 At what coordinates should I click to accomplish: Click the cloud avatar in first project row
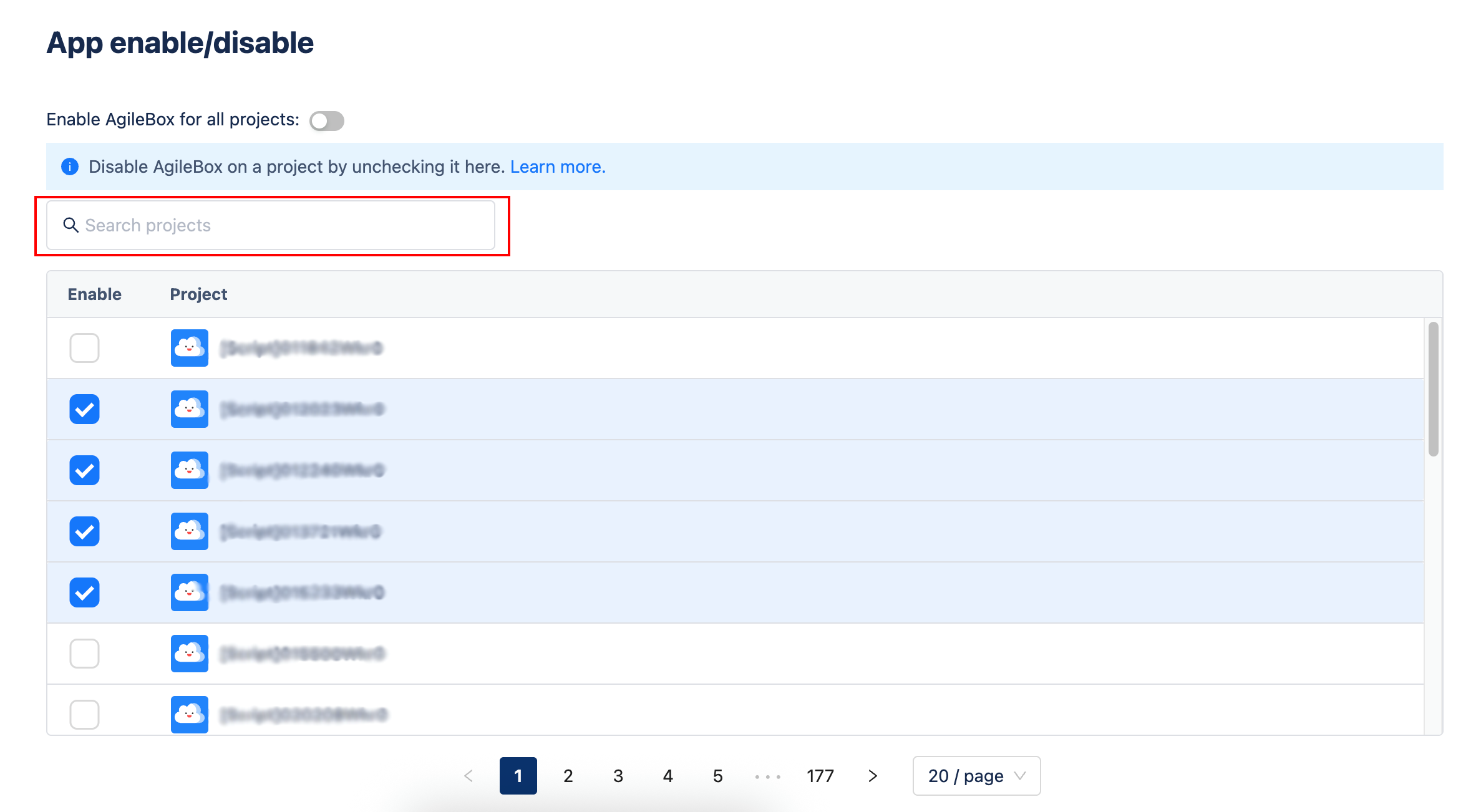click(190, 347)
